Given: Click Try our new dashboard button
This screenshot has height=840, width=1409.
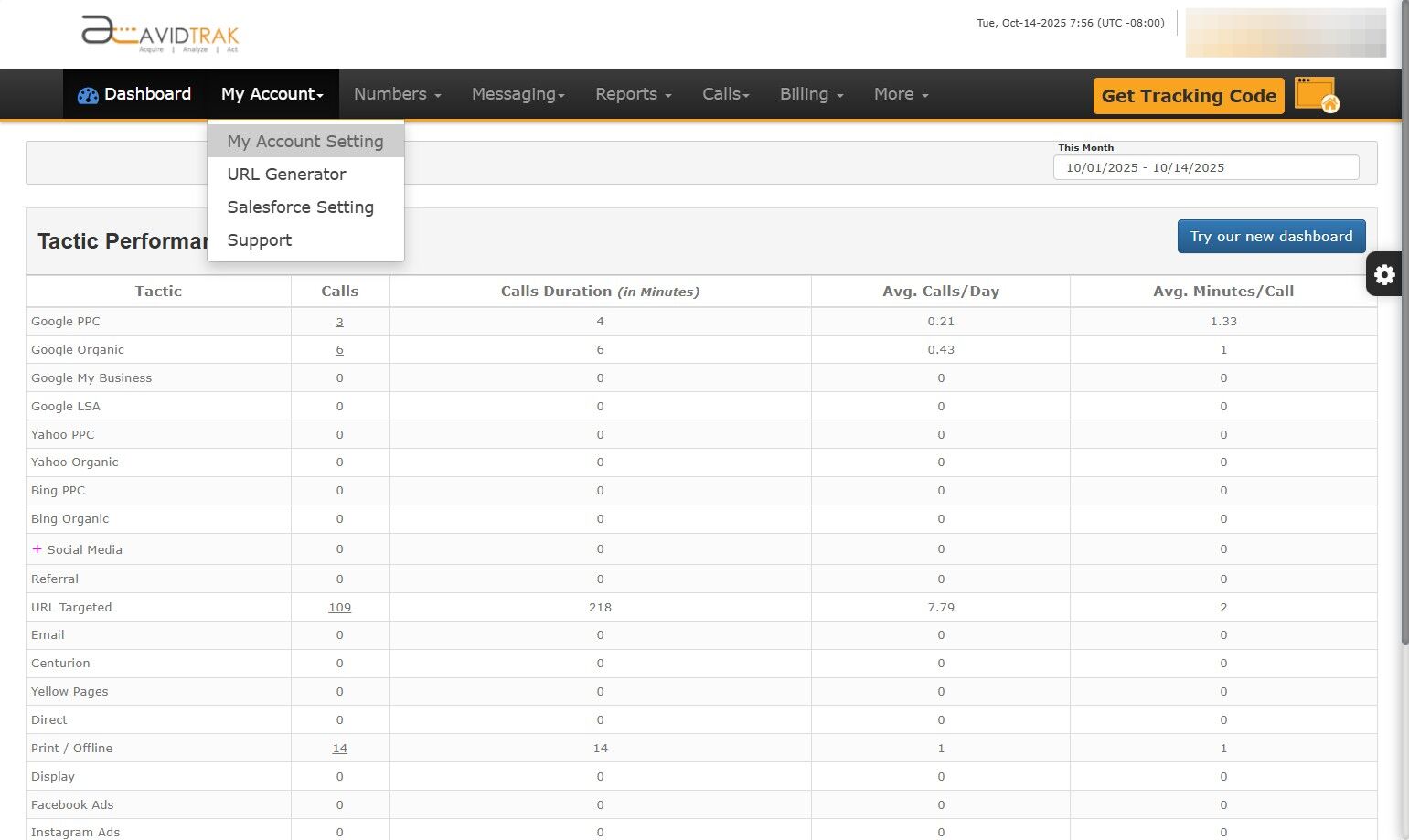Looking at the screenshot, I should click(1271, 237).
